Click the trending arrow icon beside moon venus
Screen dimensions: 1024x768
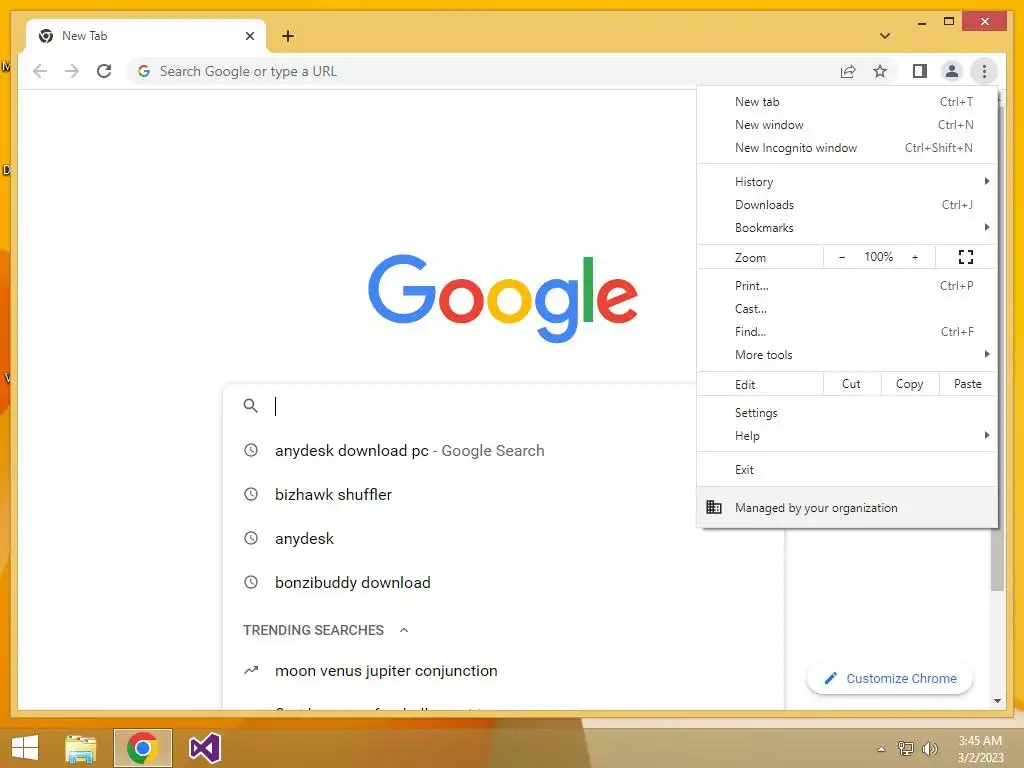[251, 670]
